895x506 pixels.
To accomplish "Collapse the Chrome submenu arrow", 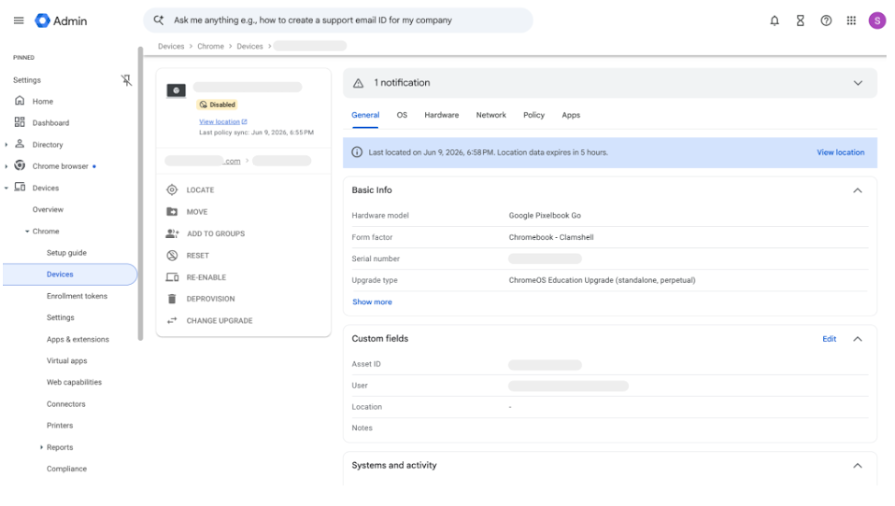I will tap(27, 231).
